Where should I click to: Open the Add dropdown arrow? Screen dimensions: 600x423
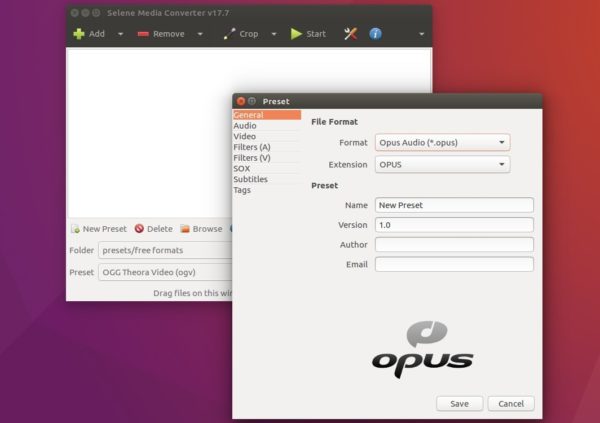pyautogui.click(x=121, y=34)
